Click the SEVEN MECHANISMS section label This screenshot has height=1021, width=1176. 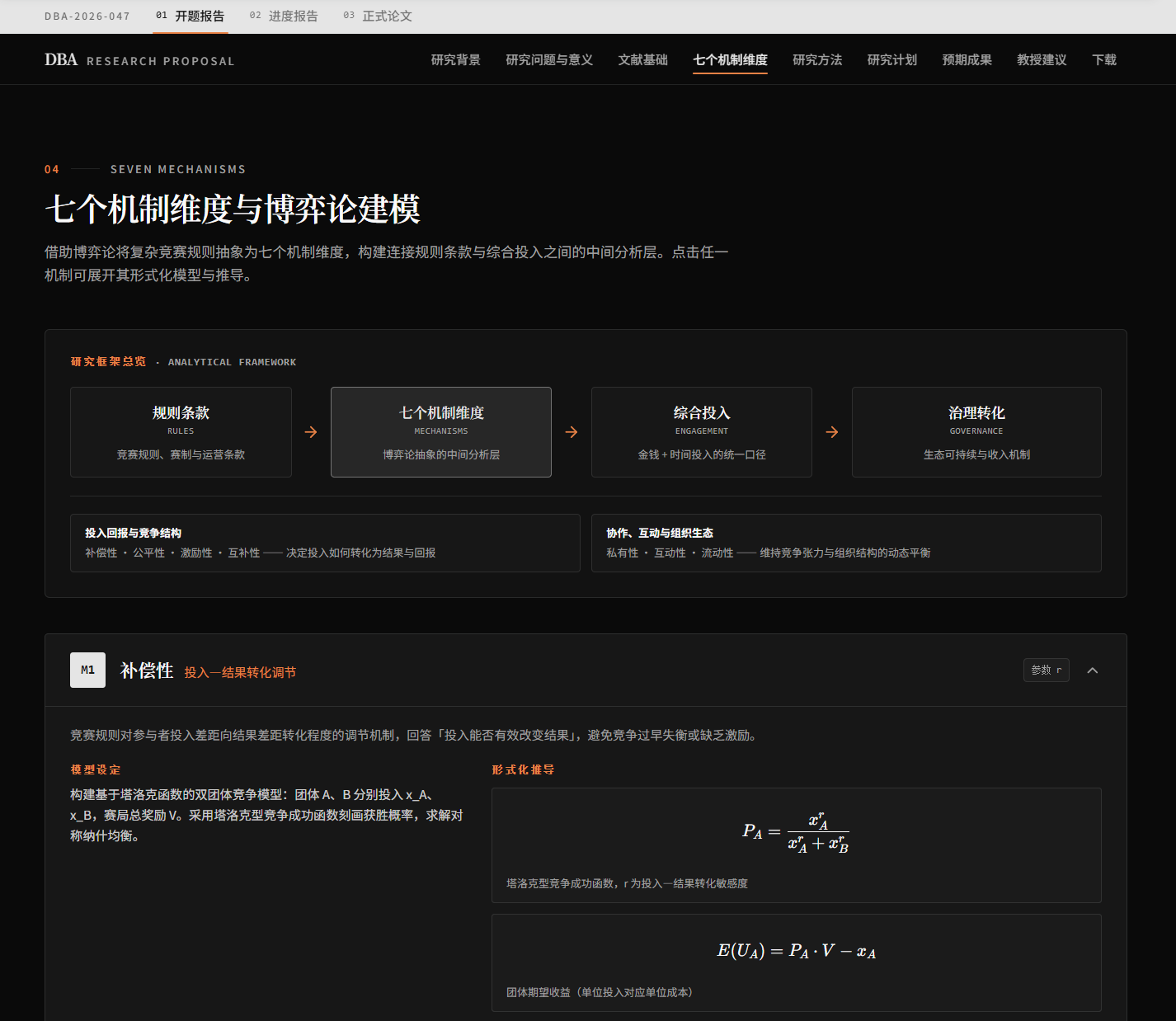coord(178,169)
